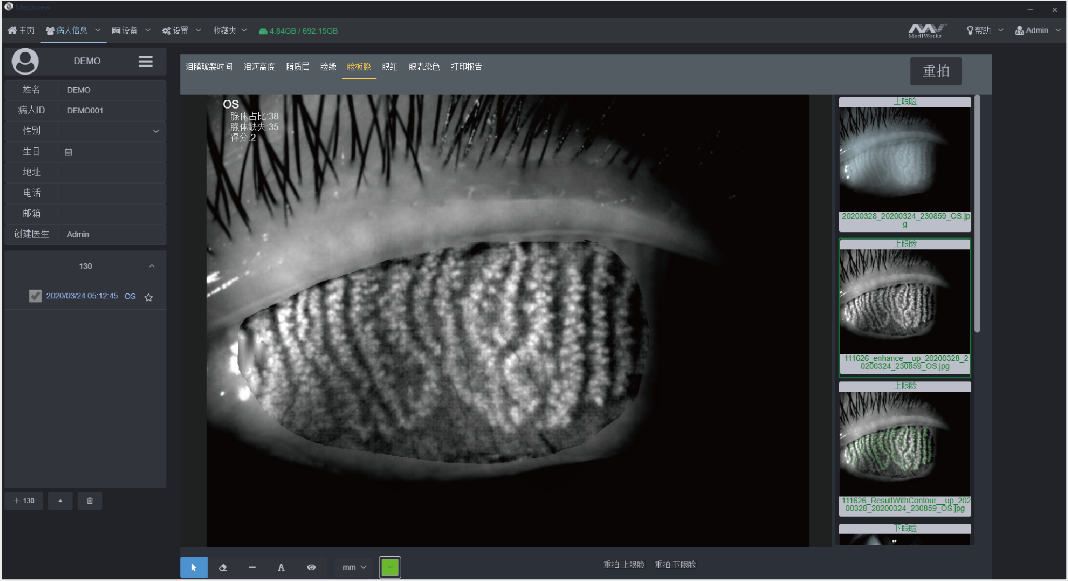Expand the favorites menu chevron
Image resolution: width=1068 pixels, height=581 pixels.
[244, 30]
